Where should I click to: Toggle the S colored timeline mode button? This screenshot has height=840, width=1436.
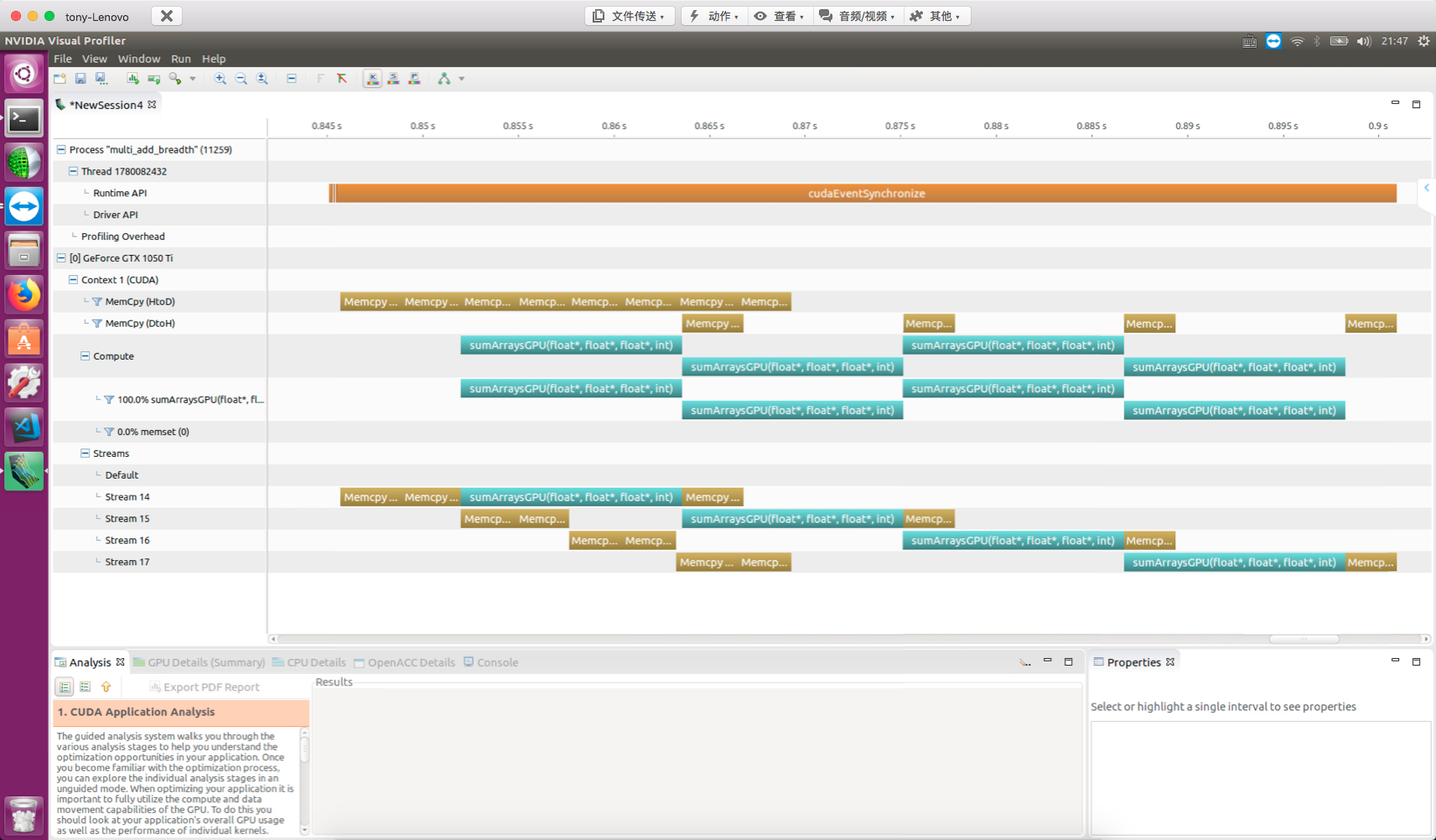click(393, 79)
